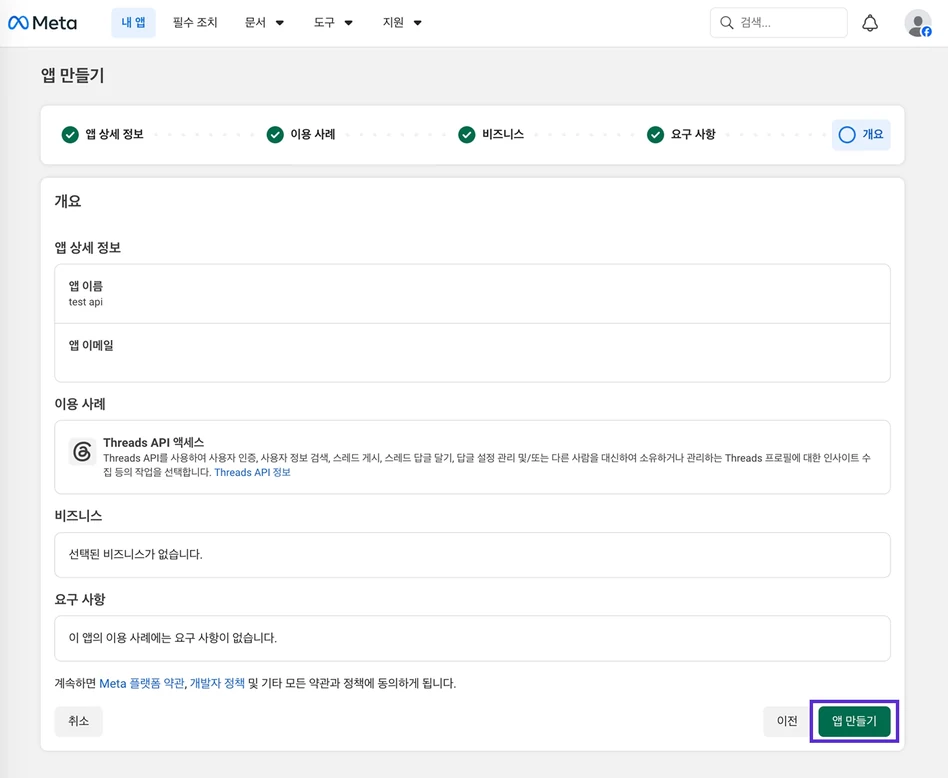Open Meta 플랫폼 약관 link
948x778 pixels.
pos(141,683)
